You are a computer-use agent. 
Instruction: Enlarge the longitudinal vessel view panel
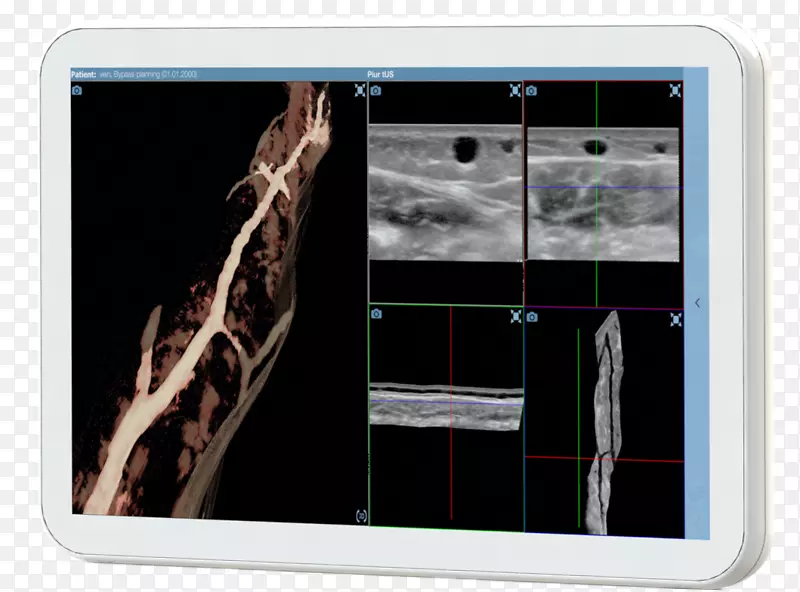pyautogui.click(x=516, y=316)
